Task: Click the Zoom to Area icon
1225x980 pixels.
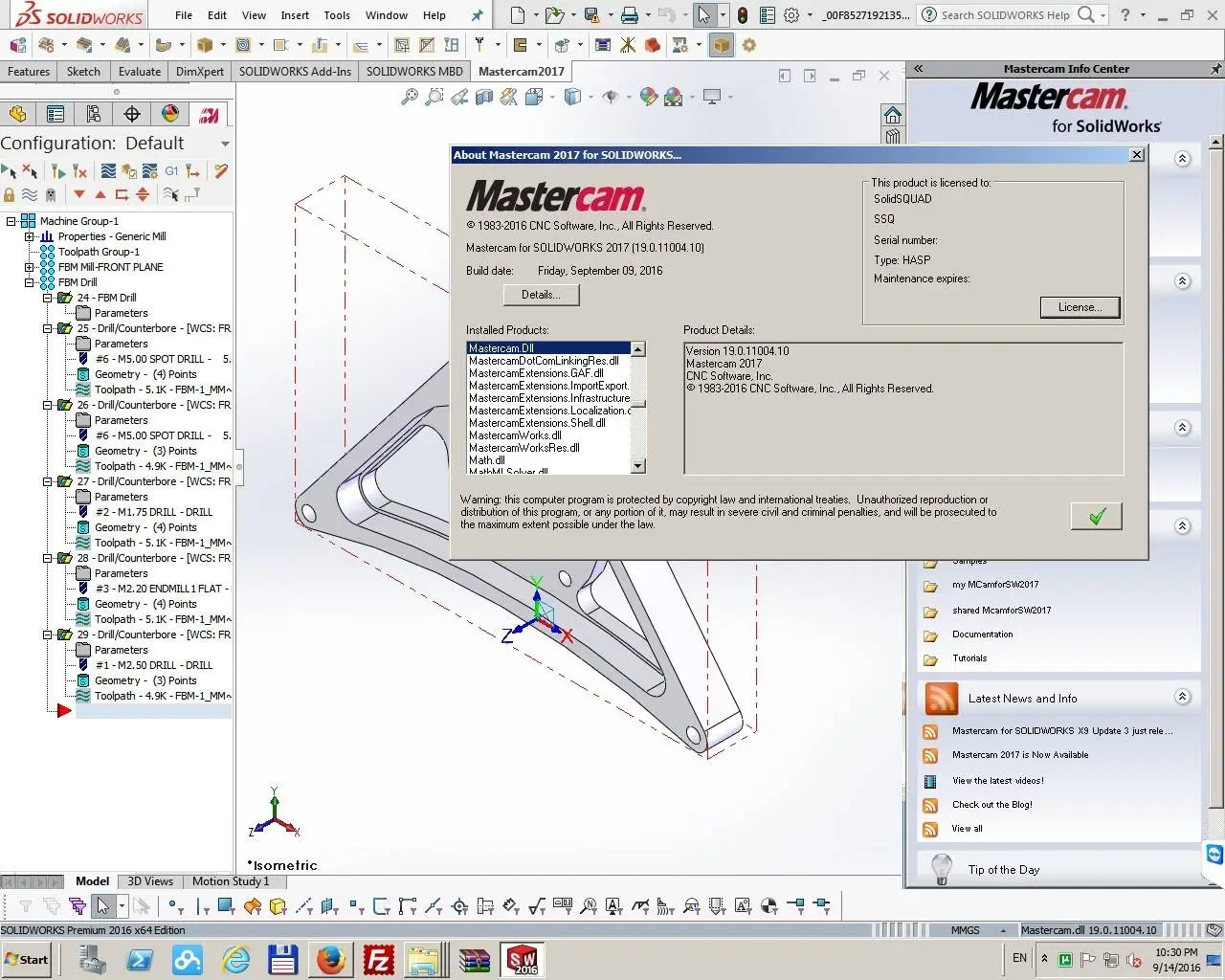Action: pyautogui.click(x=434, y=97)
